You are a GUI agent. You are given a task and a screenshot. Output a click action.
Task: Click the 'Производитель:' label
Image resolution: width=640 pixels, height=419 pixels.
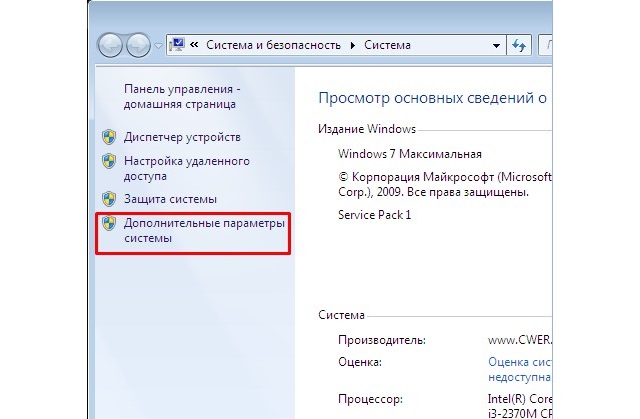pos(382,340)
